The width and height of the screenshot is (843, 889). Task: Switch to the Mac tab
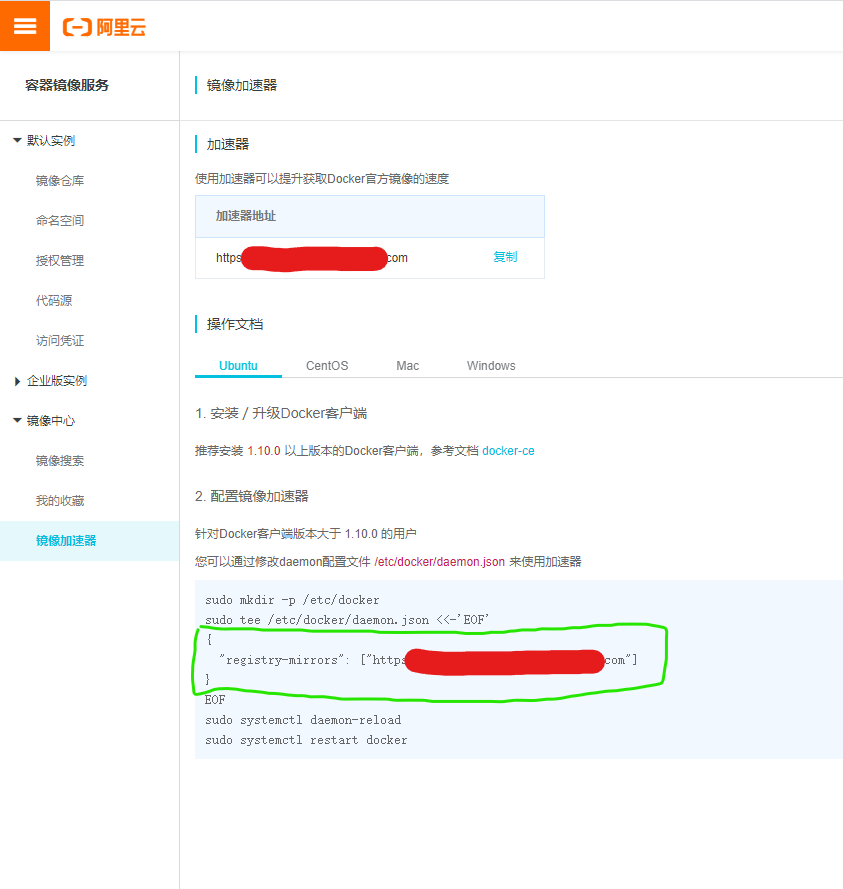click(x=408, y=366)
